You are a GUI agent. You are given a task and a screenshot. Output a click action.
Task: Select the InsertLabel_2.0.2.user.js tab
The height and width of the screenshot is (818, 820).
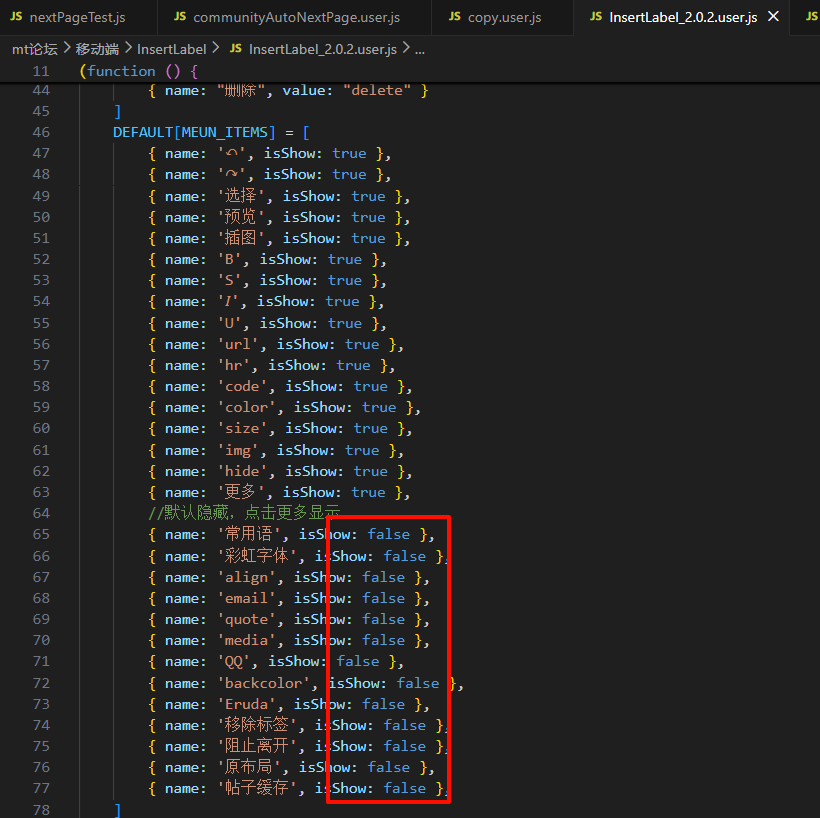(x=683, y=17)
